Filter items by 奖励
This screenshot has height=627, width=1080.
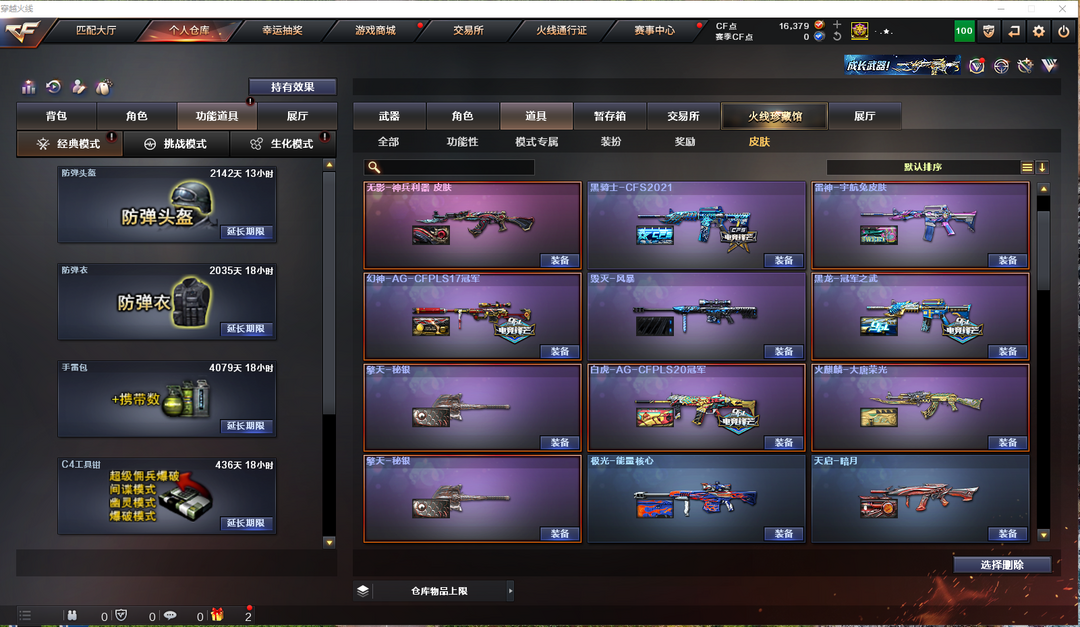coord(685,141)
